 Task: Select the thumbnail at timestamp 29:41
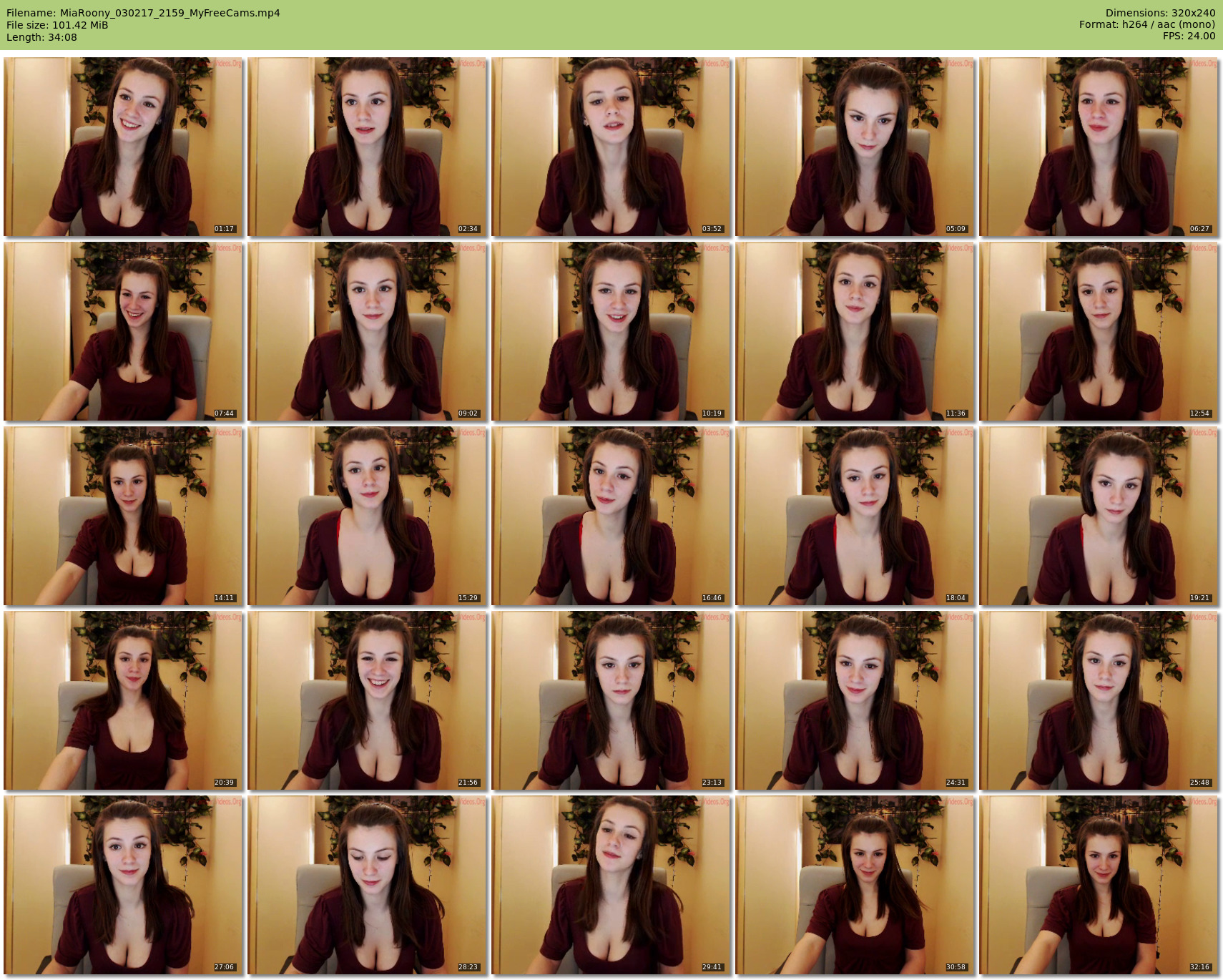(611, 885)
